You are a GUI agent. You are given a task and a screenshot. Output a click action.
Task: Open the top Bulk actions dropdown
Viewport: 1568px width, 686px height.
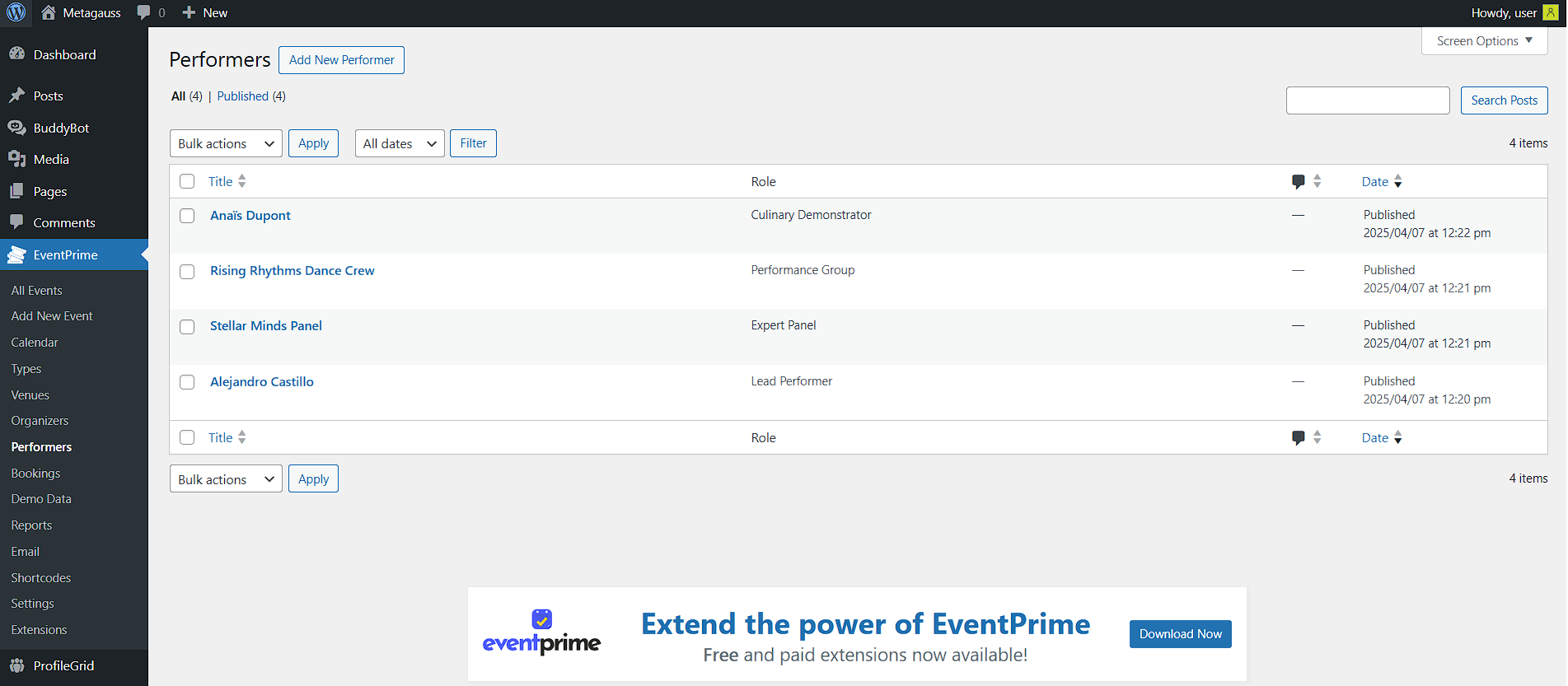226,143
